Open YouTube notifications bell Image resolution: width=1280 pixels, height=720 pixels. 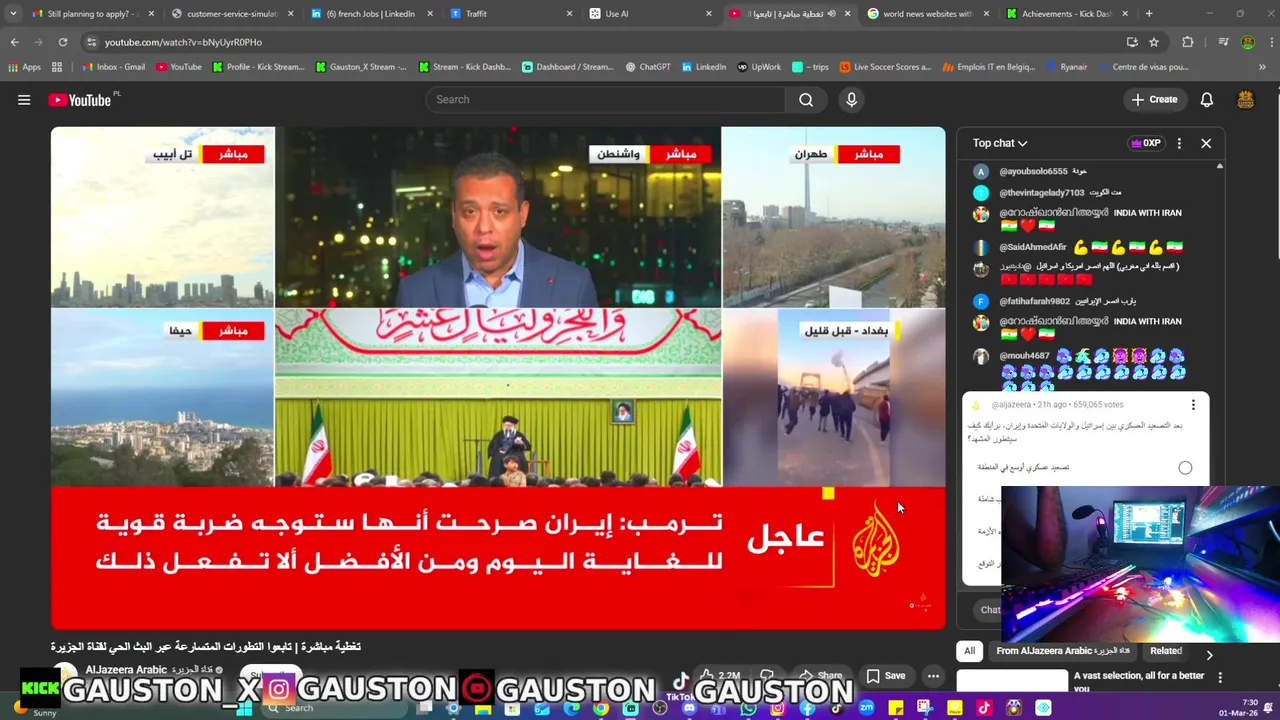[x=1207, y=100]
